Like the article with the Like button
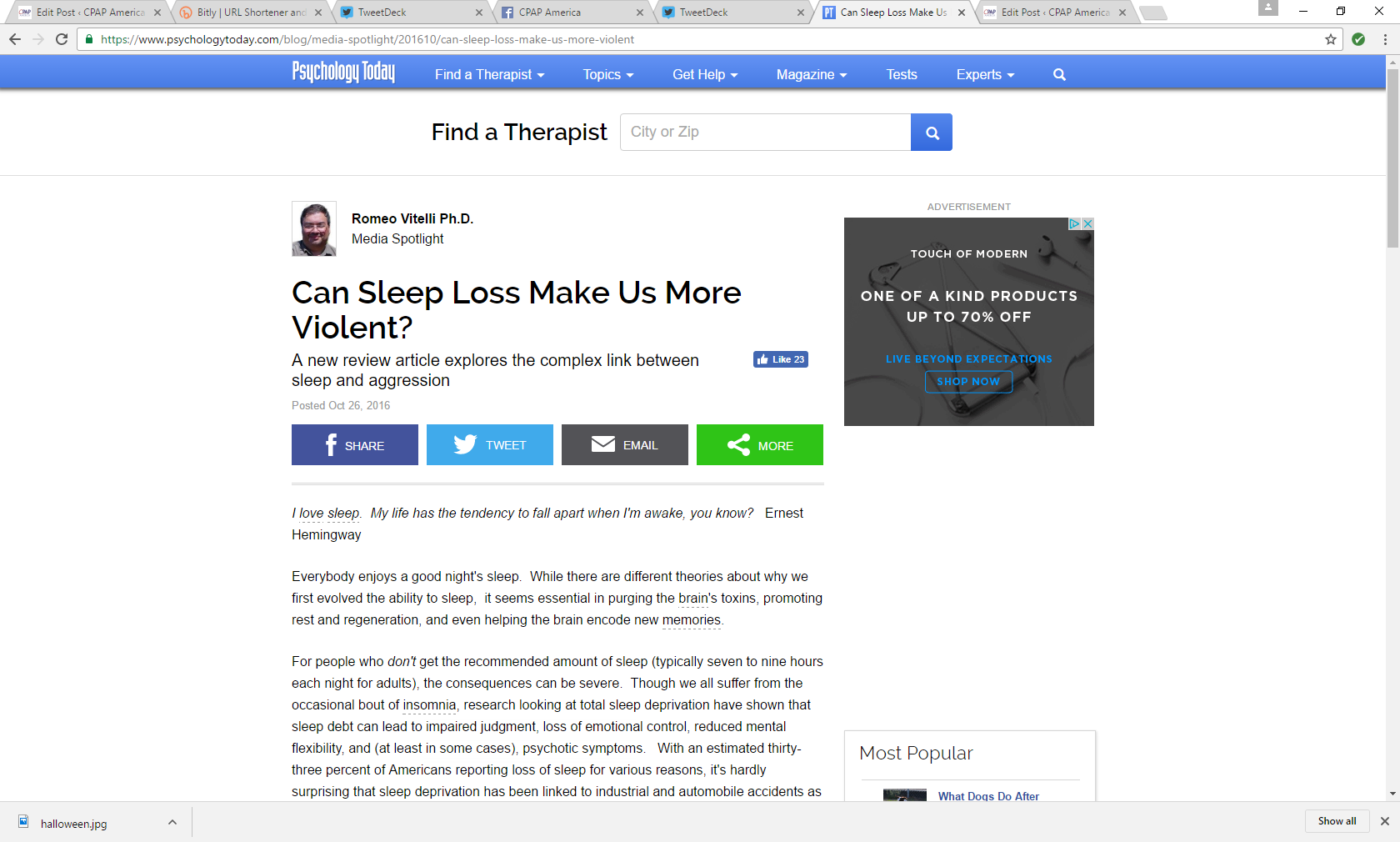 781,359
